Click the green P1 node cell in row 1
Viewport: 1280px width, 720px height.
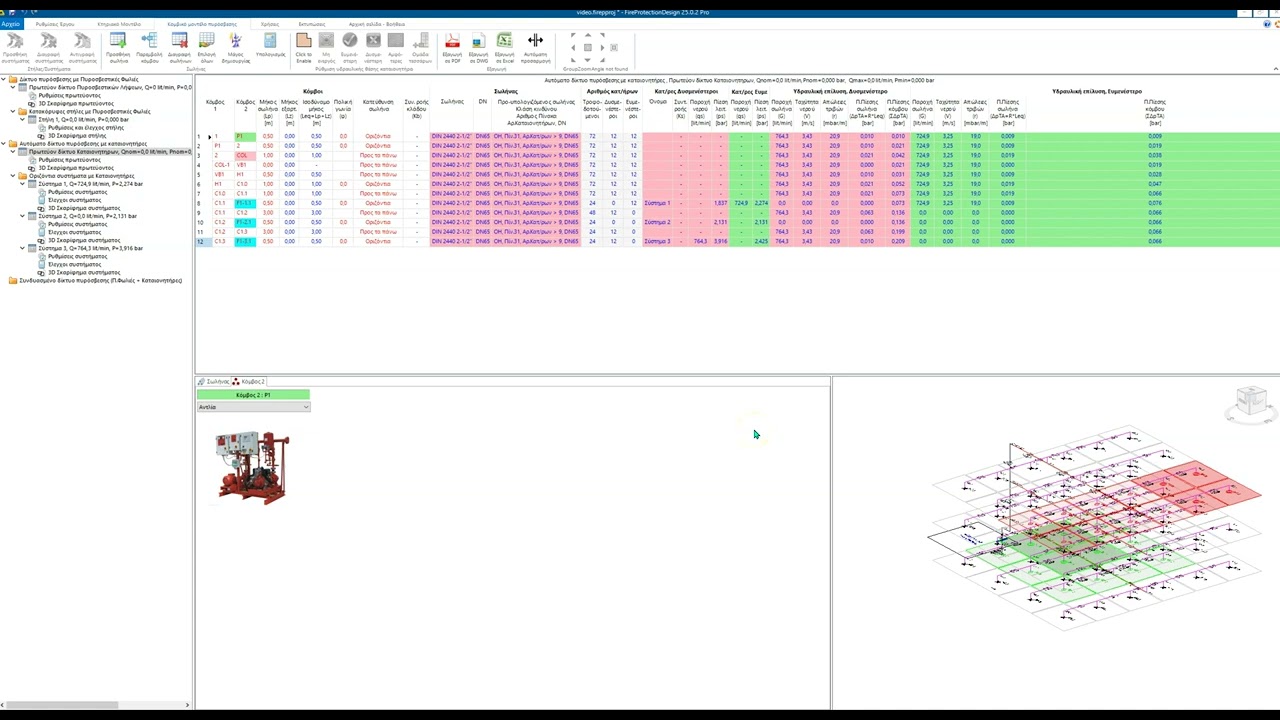point(245,136)
